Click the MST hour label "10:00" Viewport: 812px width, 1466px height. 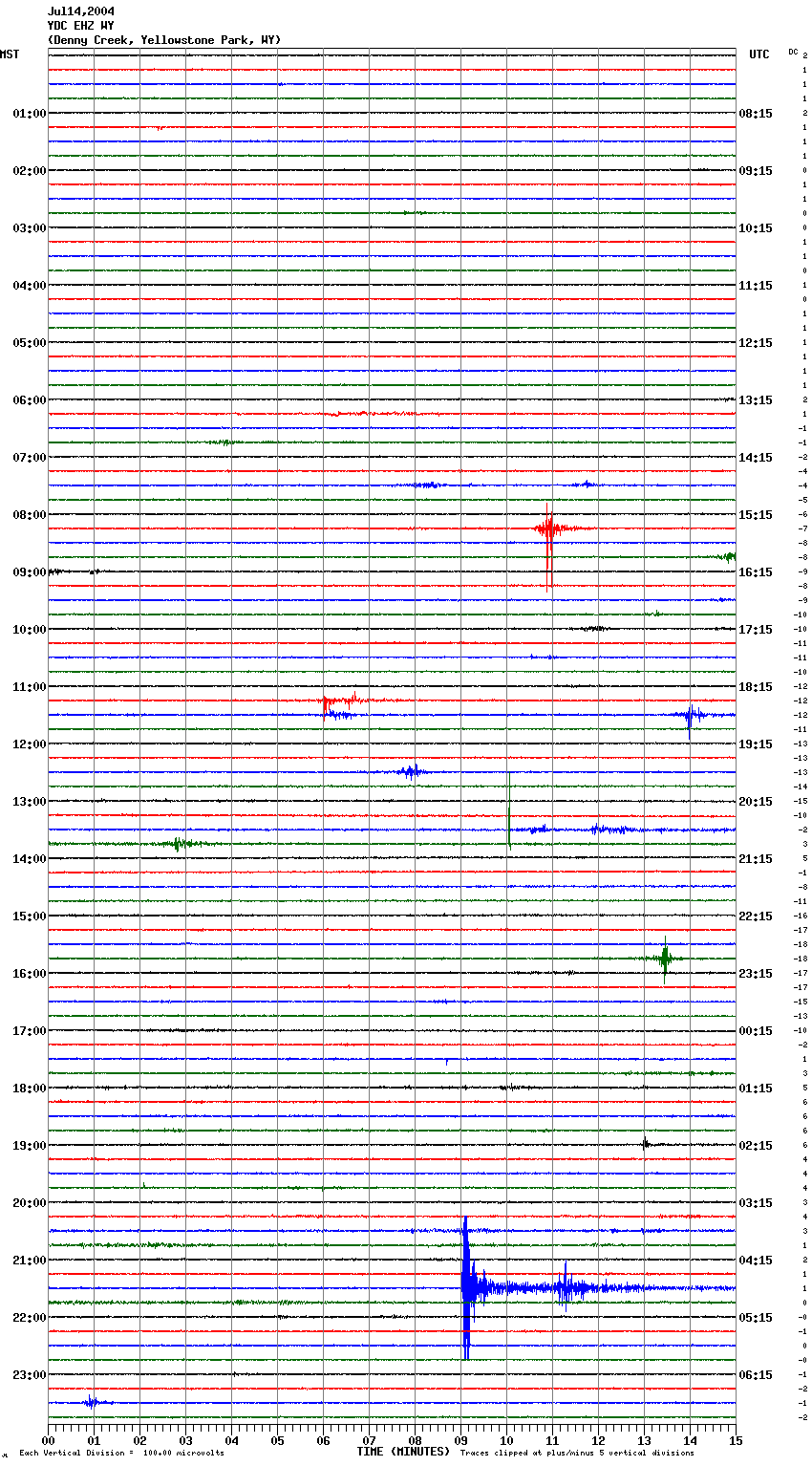pyautogui.click(x=30, y=630)
